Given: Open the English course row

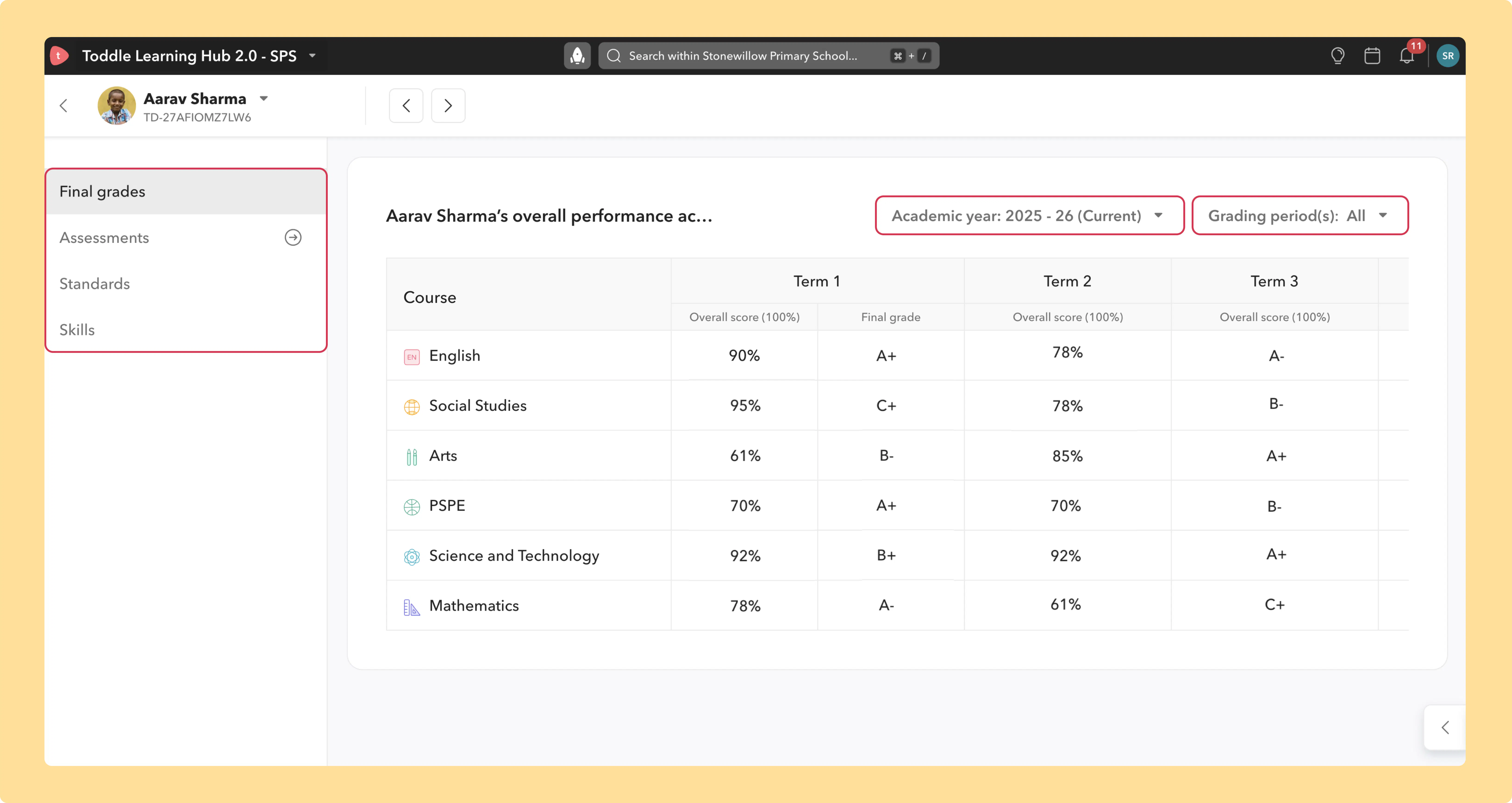Looking at the screenshot, I should tap(897, 355).
